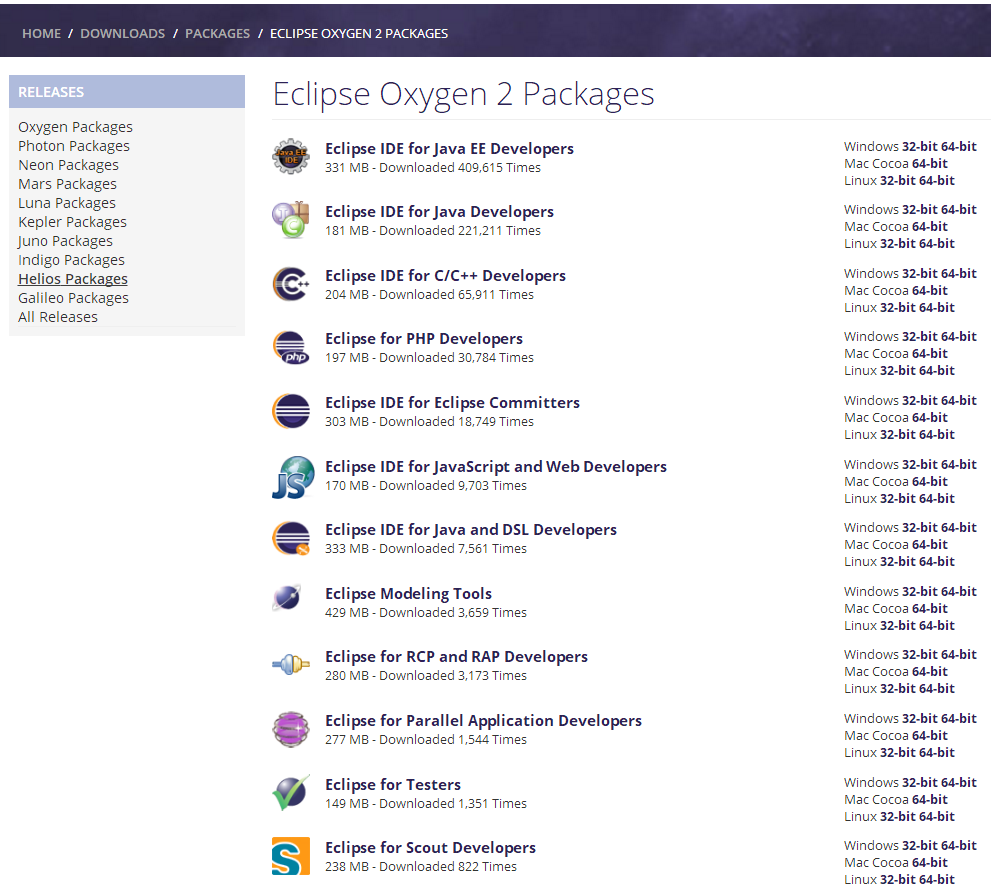Click the Parallel Application Developers icon

291,729
